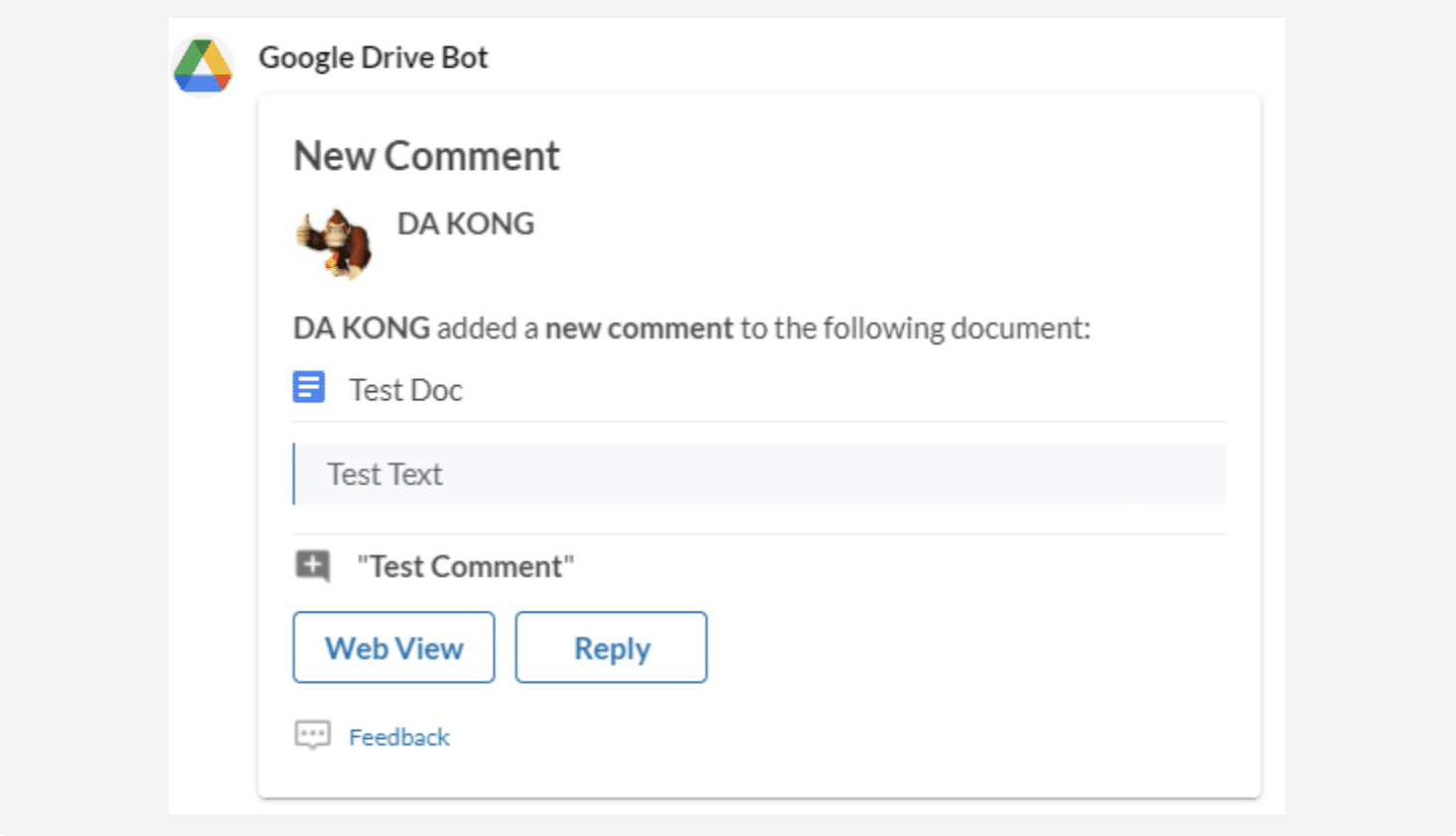Open the comment in Web View
This screenshot has height=836, width=1456.
(x=393, y=647)
